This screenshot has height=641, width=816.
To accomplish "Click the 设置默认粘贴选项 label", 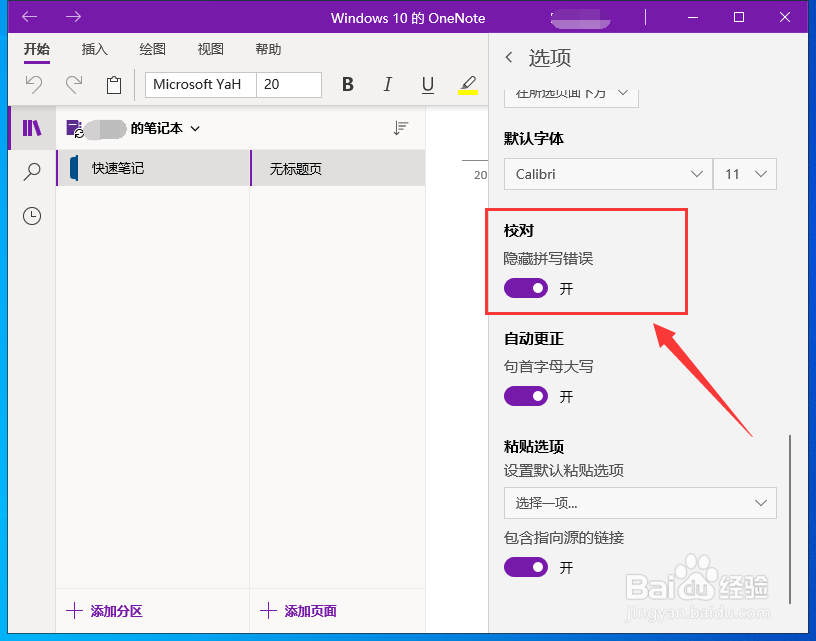I will pos(564,471).
